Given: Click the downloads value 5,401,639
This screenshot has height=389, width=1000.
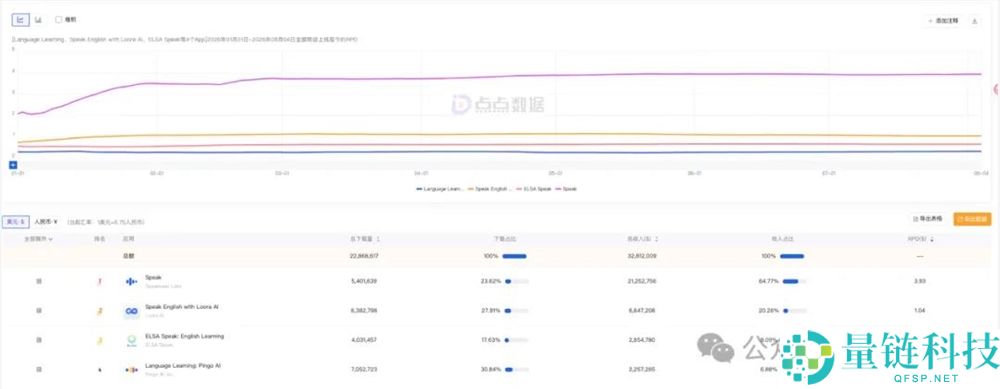Looking at the screenshot, I should [x=364, y=281].
